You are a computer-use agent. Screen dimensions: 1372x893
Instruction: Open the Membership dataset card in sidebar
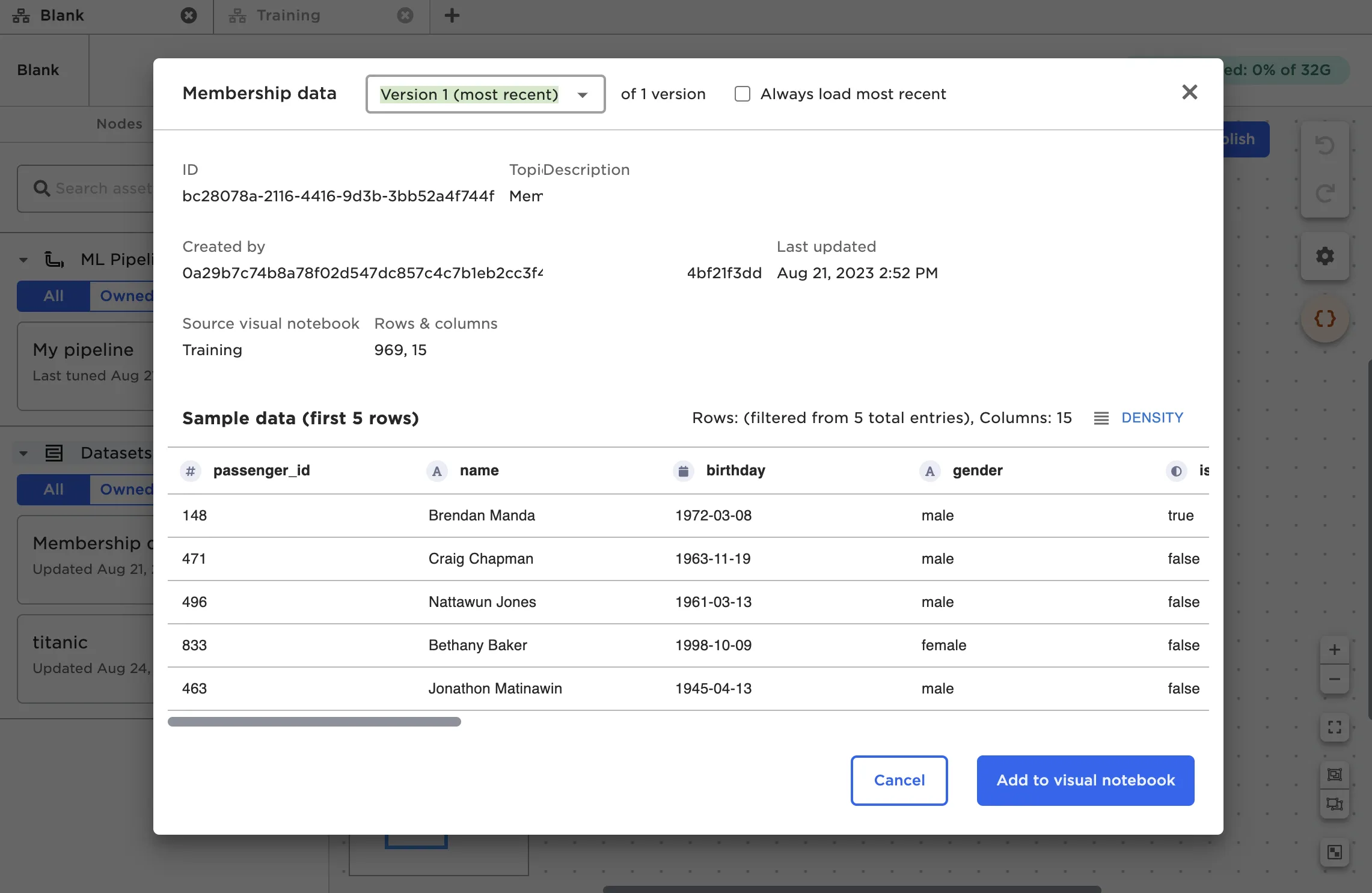coord(85,560)
